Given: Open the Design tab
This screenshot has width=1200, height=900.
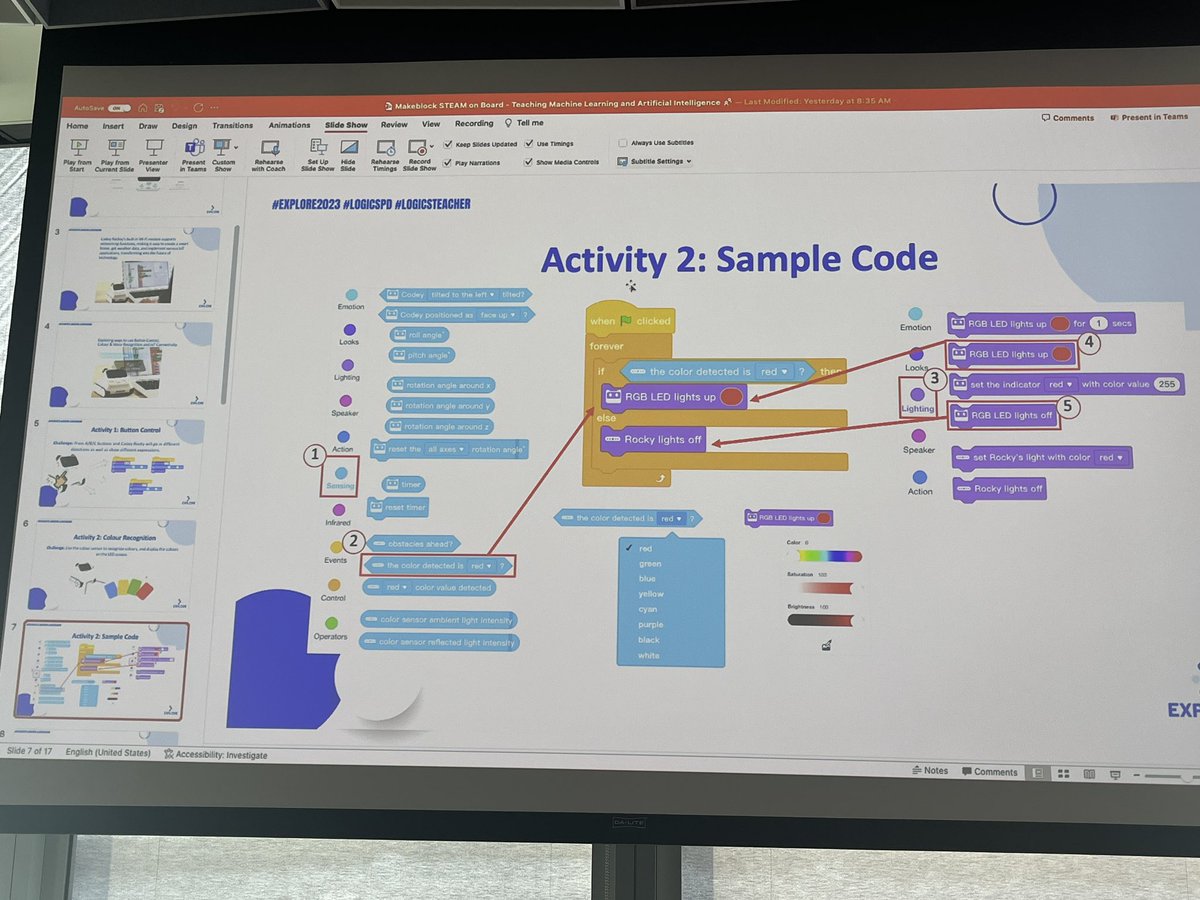Looking at the screenshot, I should [x=184, y=126].
